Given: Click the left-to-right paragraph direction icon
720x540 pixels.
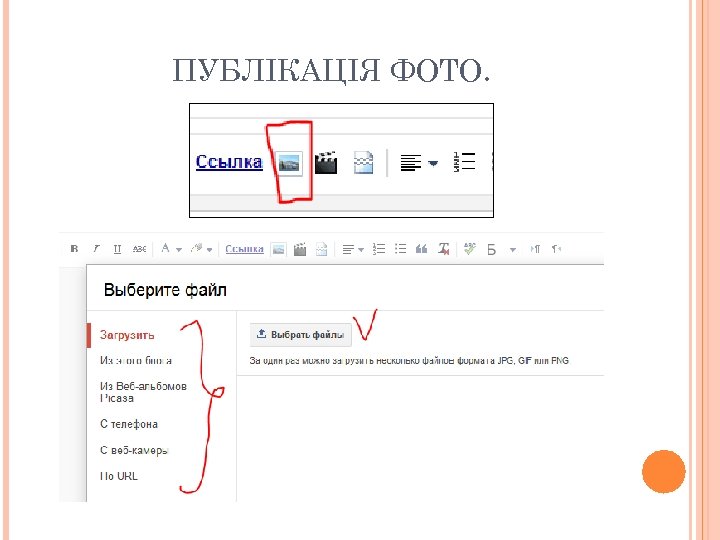Looking at the screenshot, I should 535,249.
